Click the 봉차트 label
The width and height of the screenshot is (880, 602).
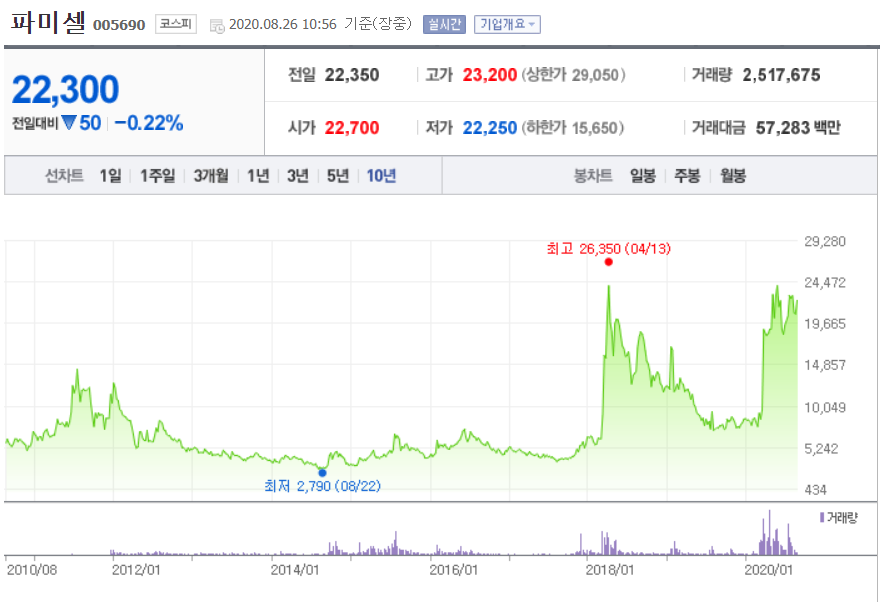pyautogui.click(x=593, y=176)
